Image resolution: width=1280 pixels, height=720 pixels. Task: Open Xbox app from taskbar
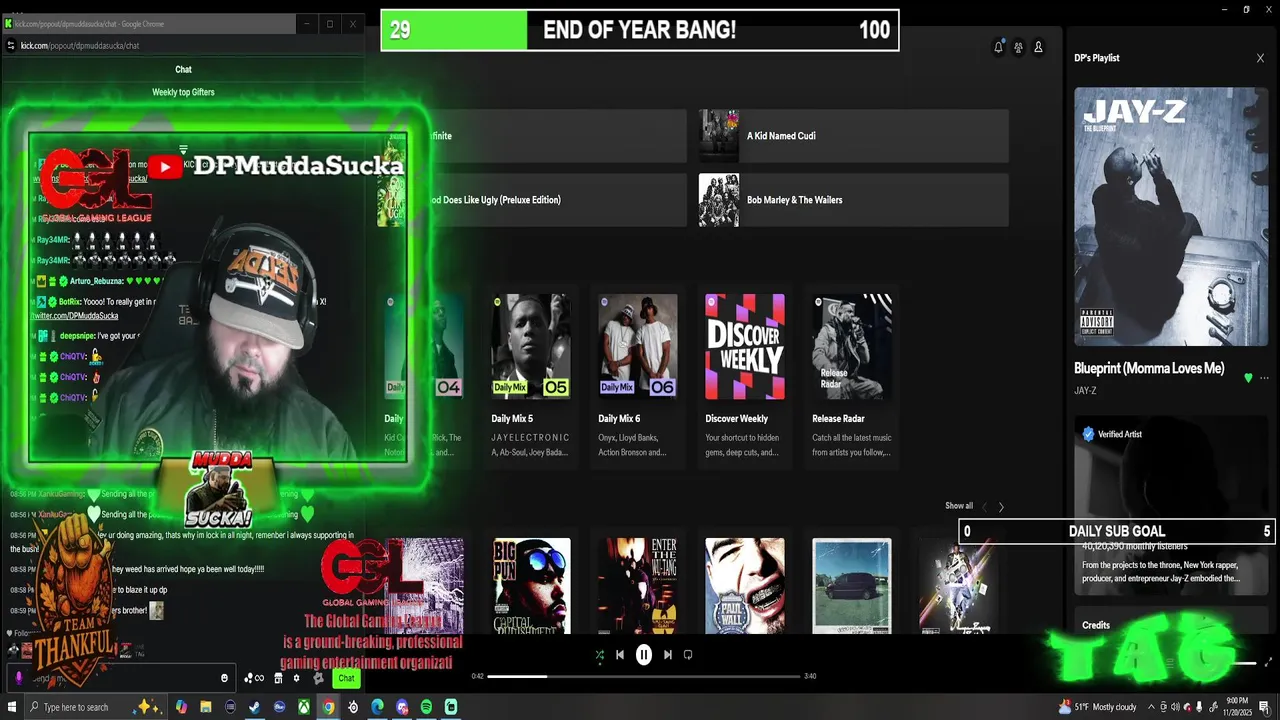303,707
